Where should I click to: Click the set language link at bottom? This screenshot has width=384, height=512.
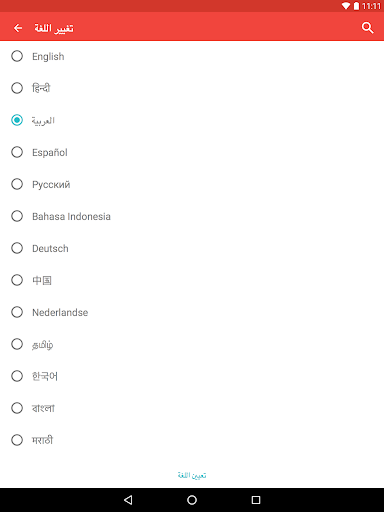[x=192, y=475]
